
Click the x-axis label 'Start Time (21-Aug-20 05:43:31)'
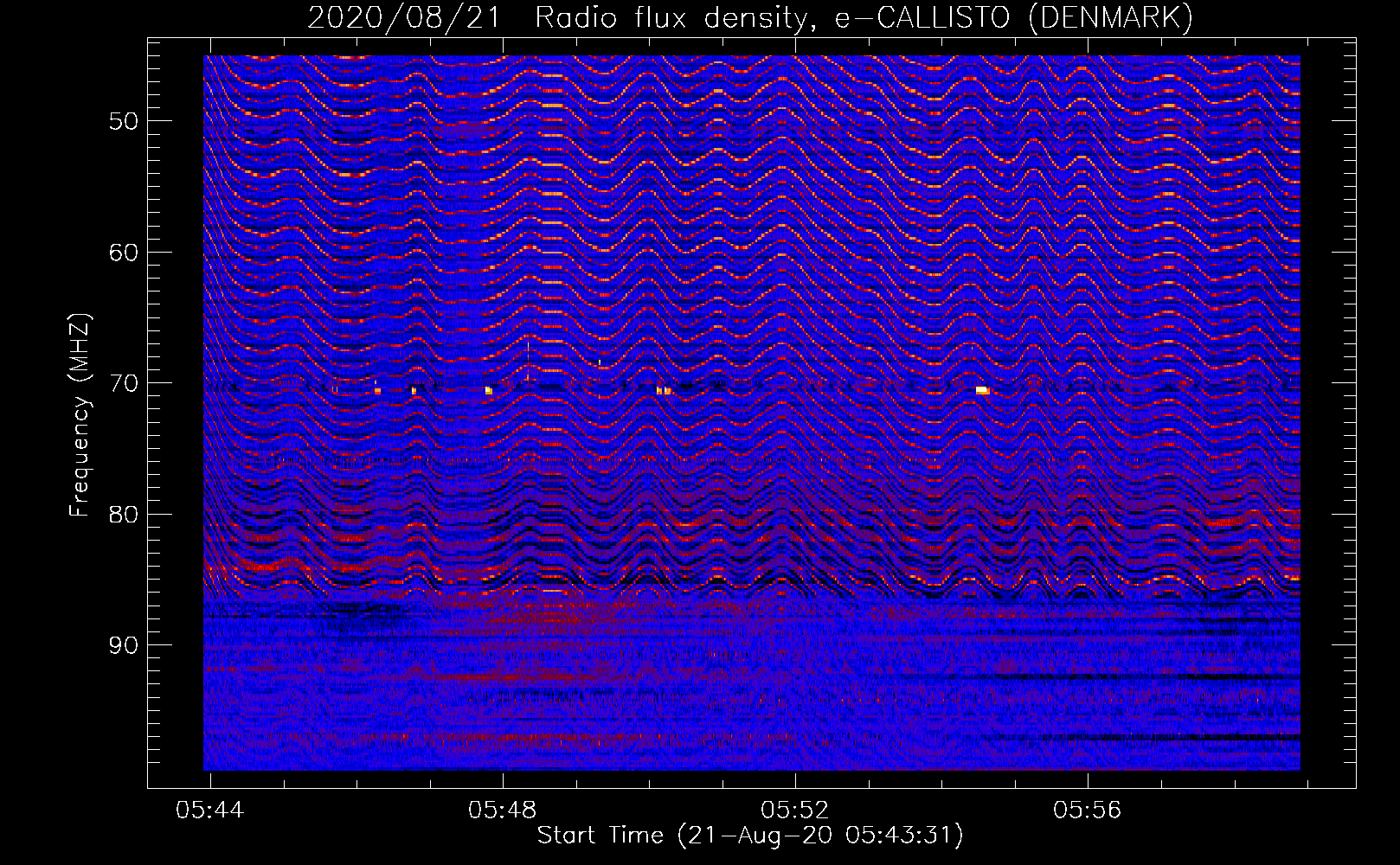click(750, 836)
